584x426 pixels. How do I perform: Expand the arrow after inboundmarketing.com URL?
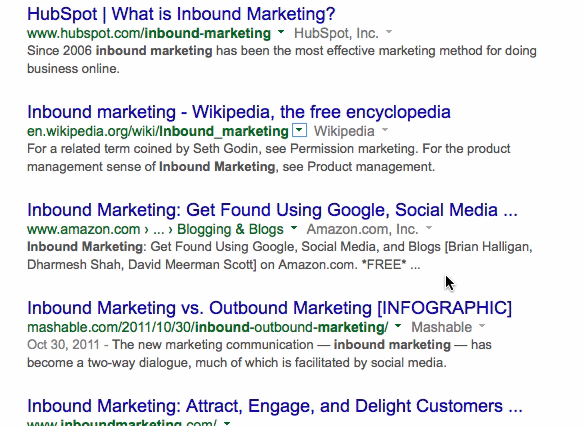pyautogui.click(x=226, y=423)
